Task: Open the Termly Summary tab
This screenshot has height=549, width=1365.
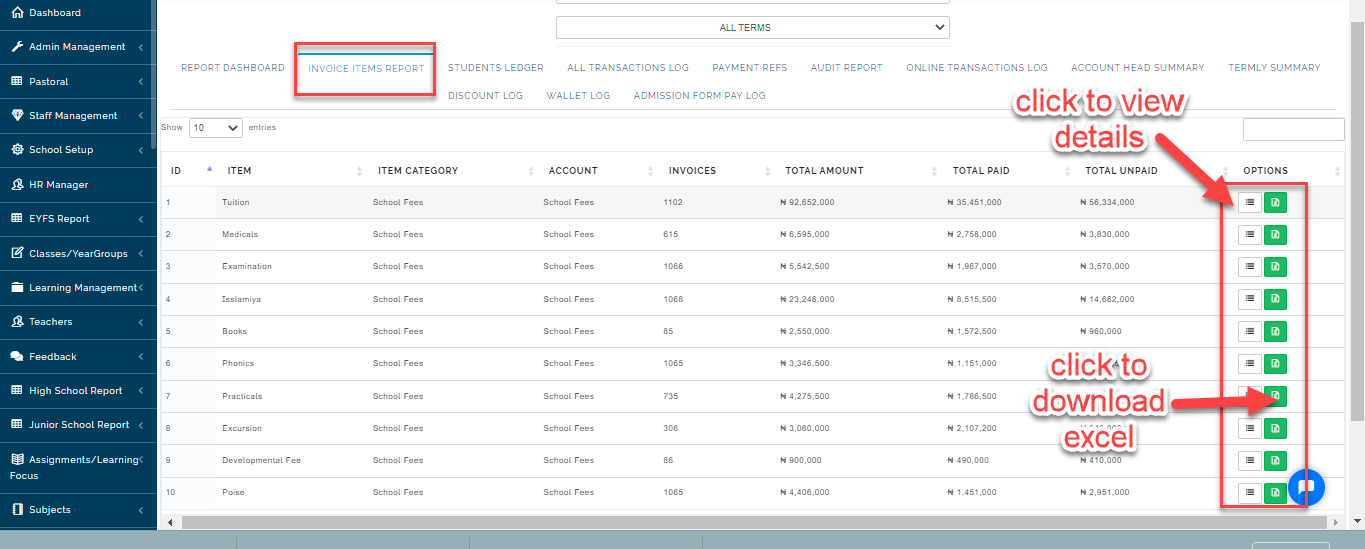Action: coord(1275,68)
